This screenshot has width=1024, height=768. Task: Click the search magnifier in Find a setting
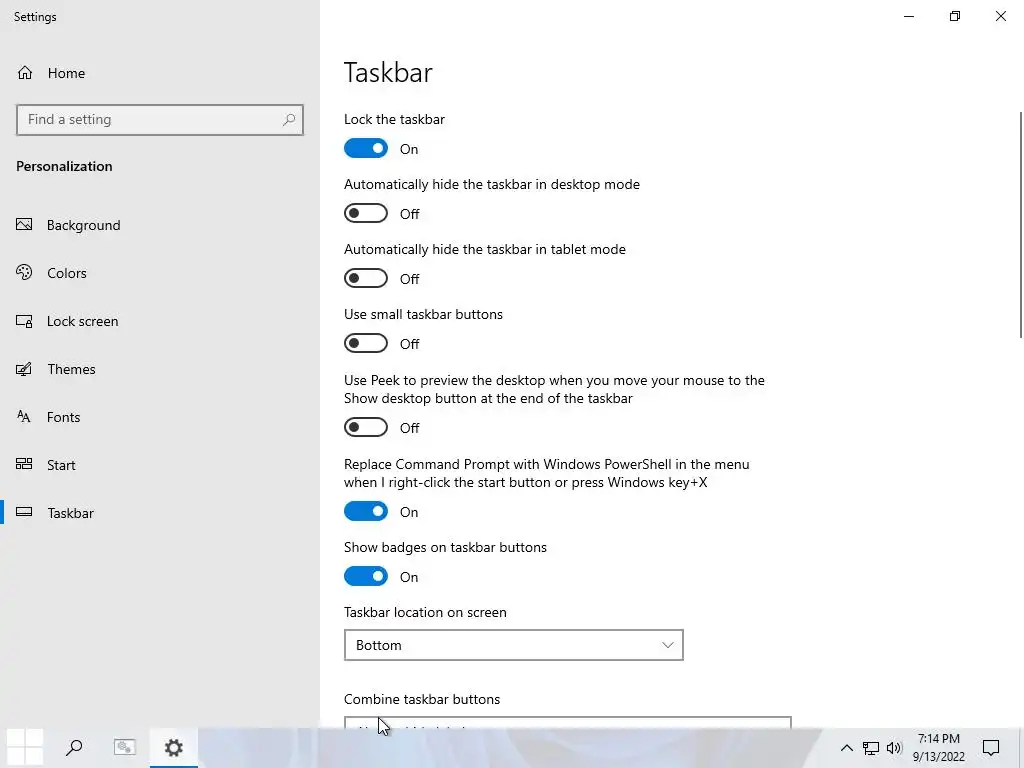click(289, 120)
